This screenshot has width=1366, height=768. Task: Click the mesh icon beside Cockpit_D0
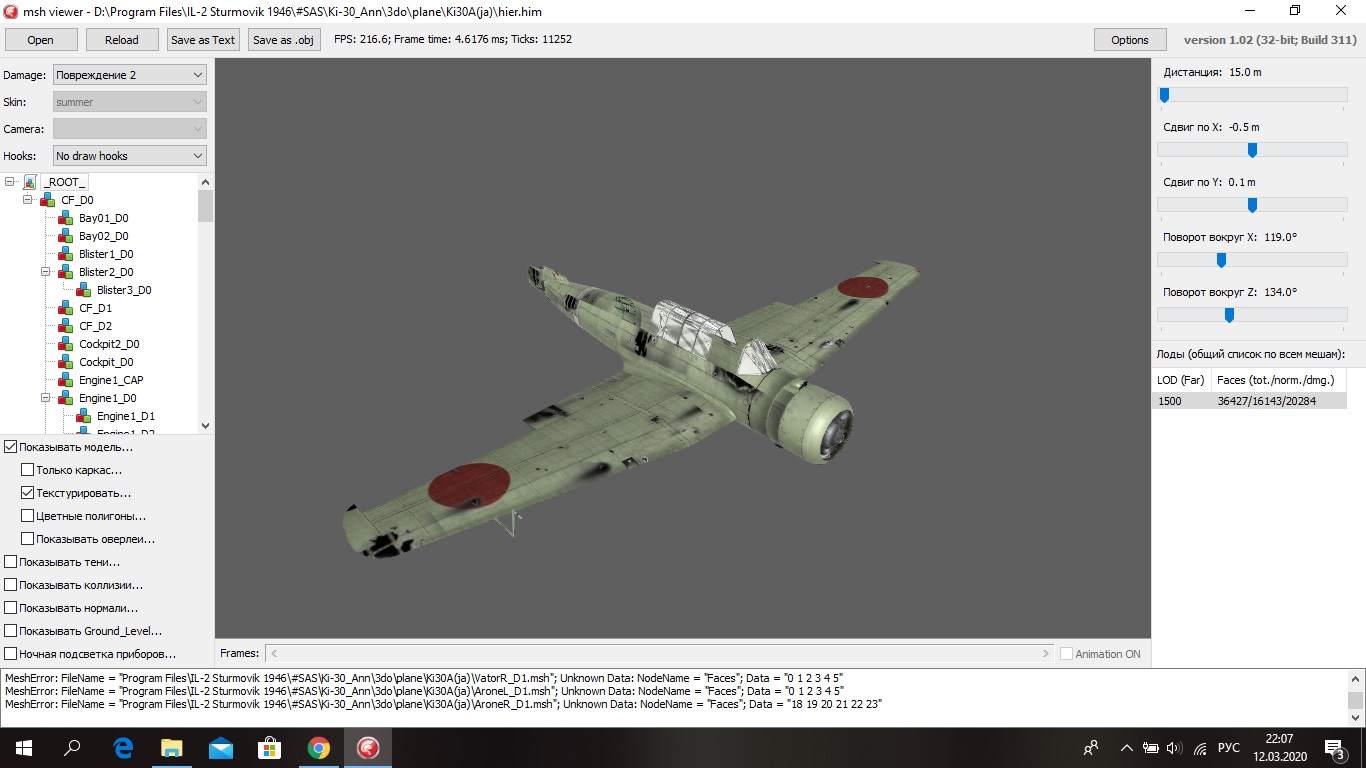click(65, 362)
